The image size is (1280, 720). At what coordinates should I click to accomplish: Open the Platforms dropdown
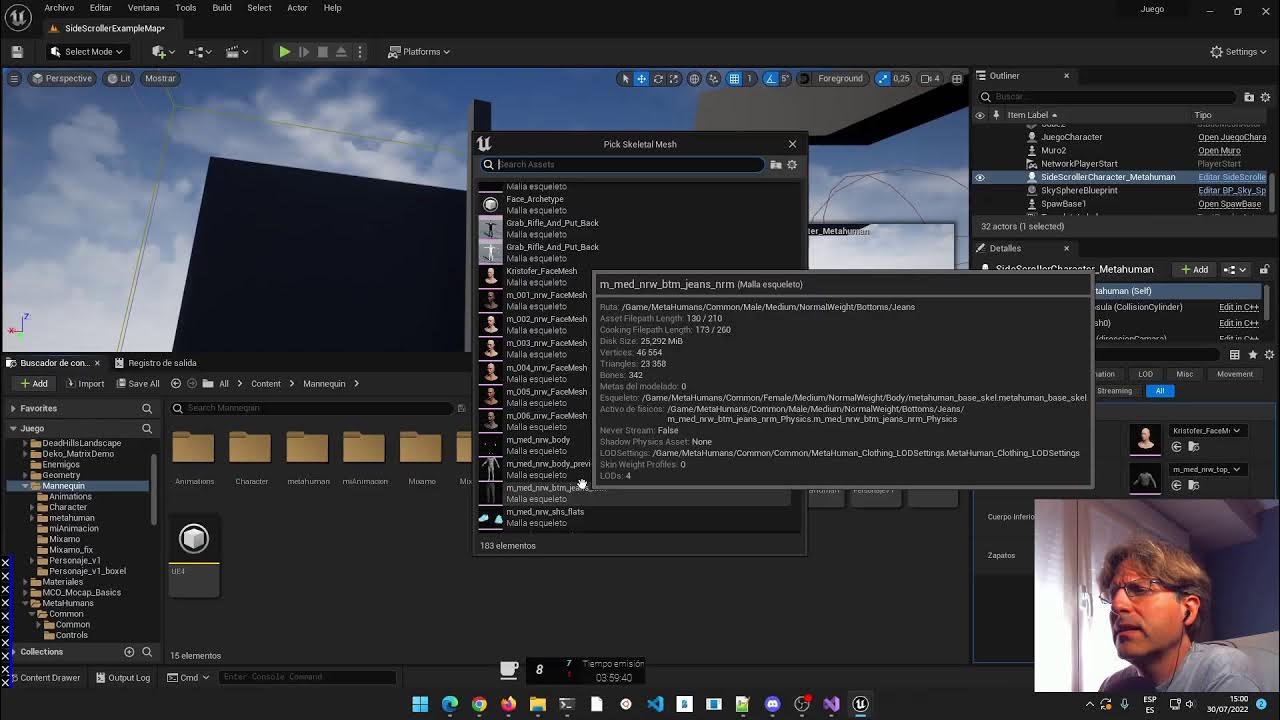pos(419,51)
